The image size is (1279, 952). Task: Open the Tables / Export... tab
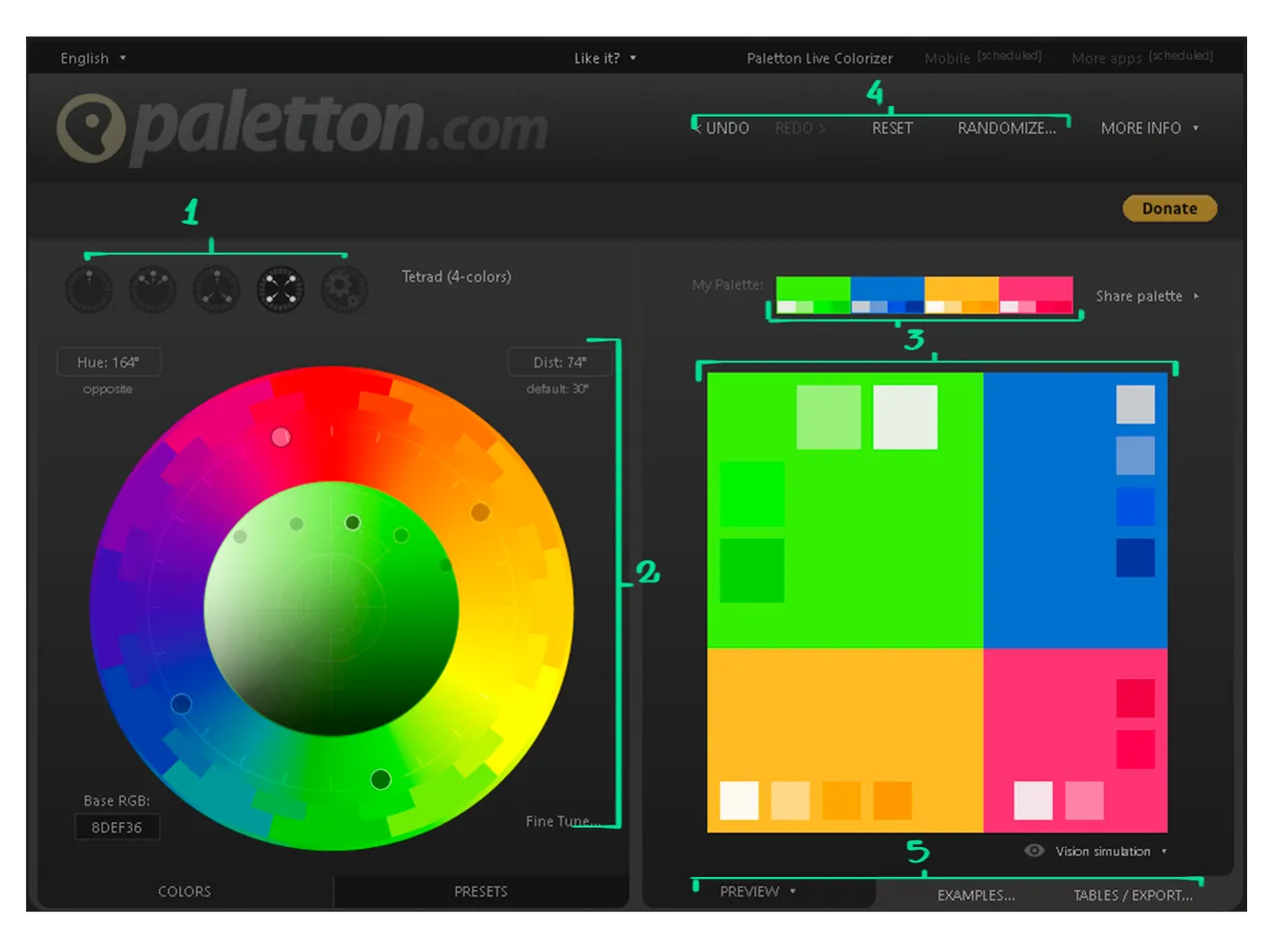click(1133, 895)
